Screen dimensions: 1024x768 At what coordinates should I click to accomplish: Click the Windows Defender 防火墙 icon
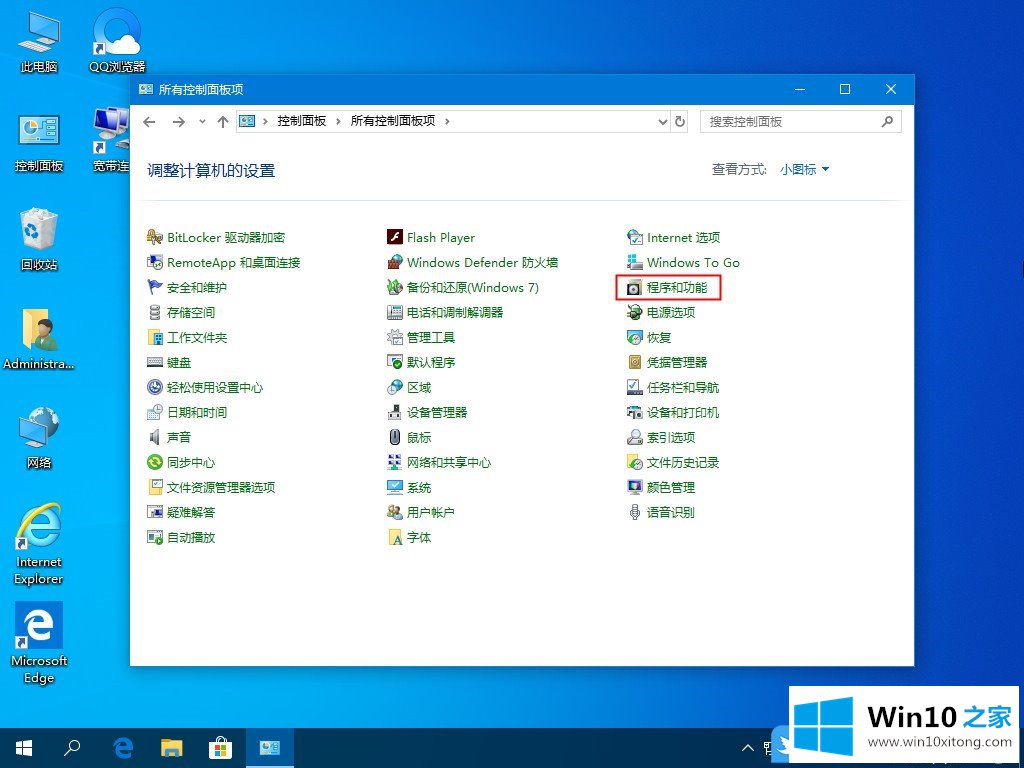click(x=394, y=263)
